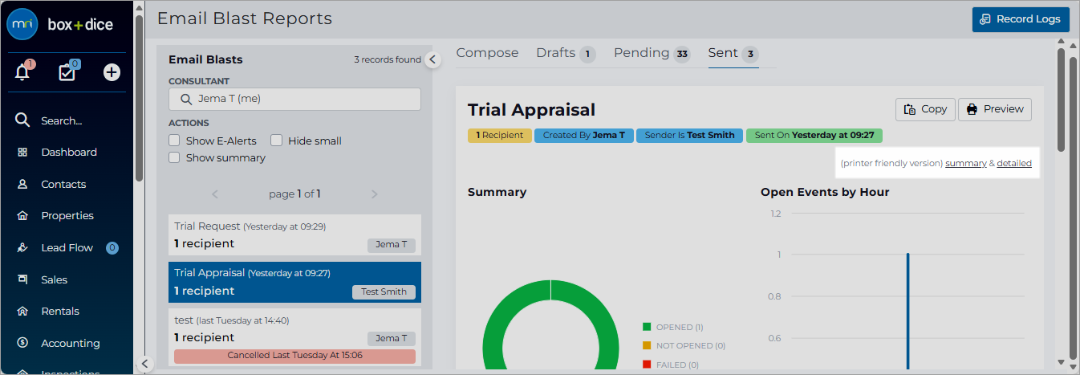
Task: Click the green OPENED legend swatch
Action: tap(647, 327)
